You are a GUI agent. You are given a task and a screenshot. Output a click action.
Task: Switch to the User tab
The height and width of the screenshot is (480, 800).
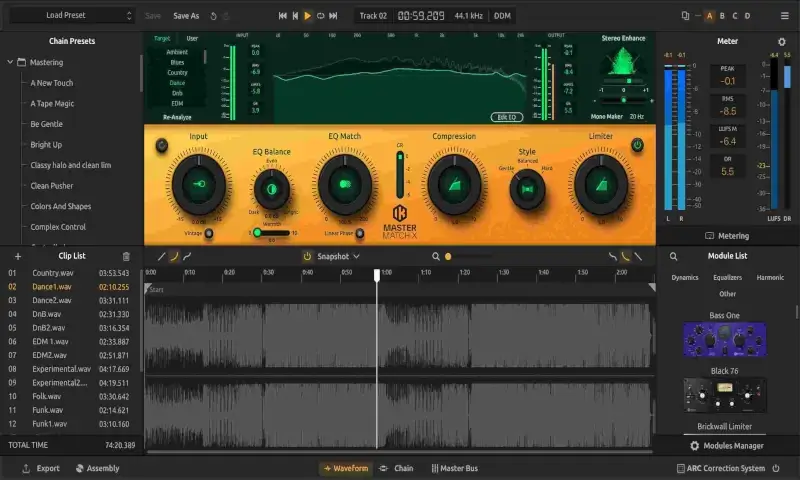[192, 38]
